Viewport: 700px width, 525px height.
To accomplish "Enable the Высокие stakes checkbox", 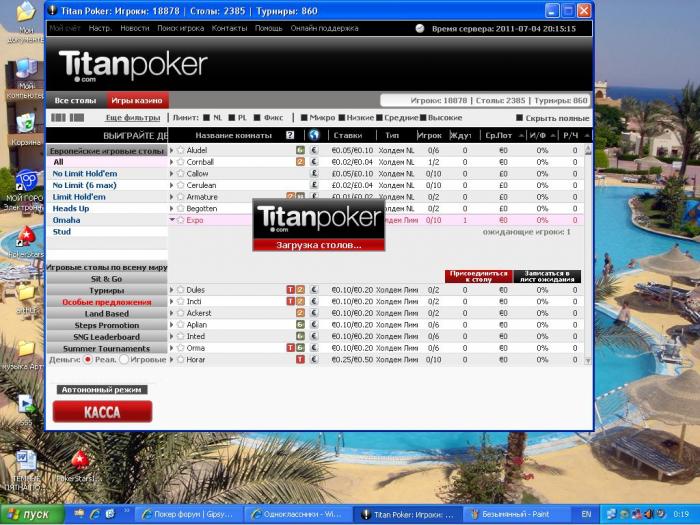I will click(x=423, y=118).
